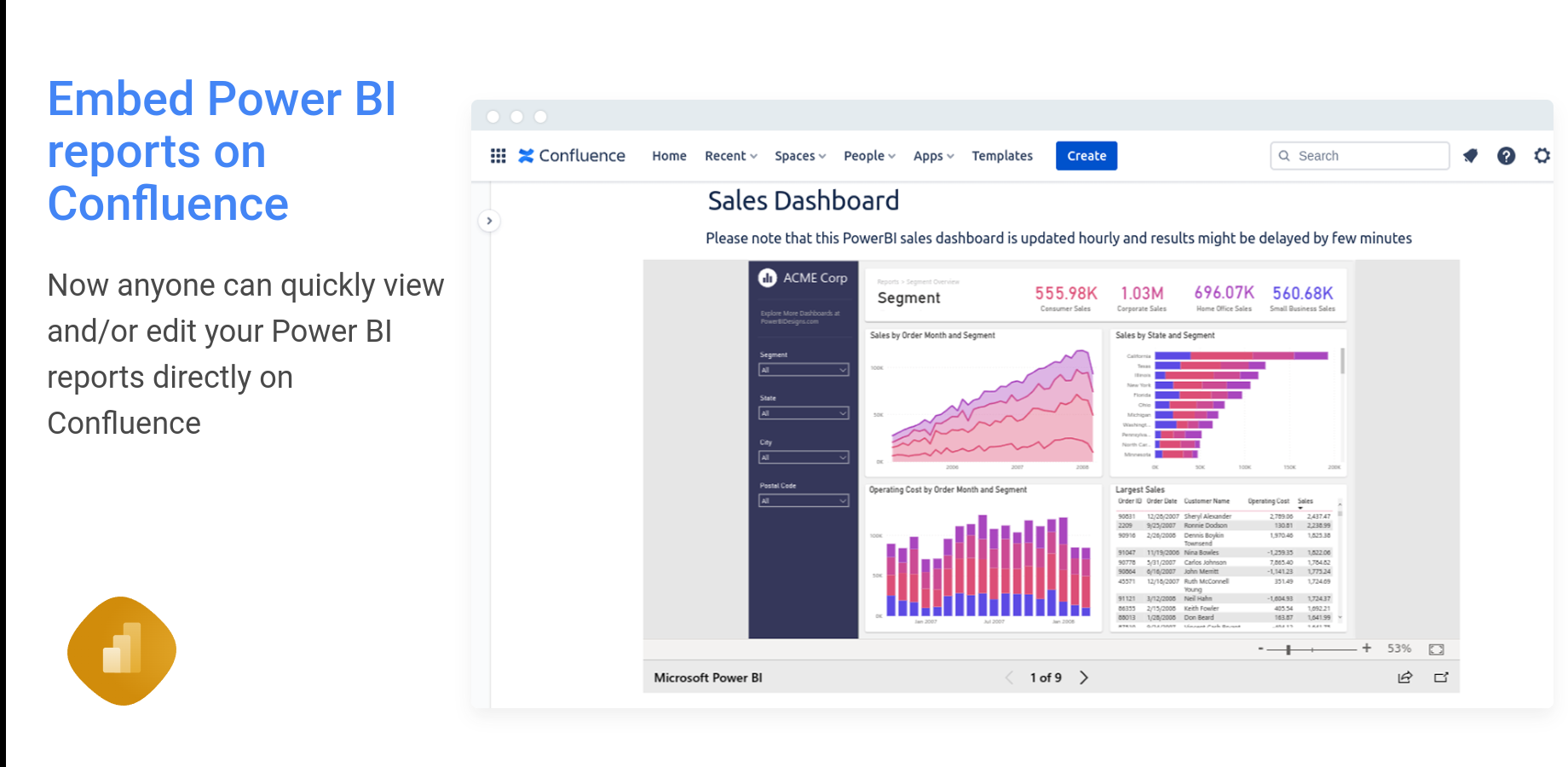Image resolution: width=1568 pixels, height=767 pixels.
Task: Click the blue Create button
Action: click(1087, 156)
